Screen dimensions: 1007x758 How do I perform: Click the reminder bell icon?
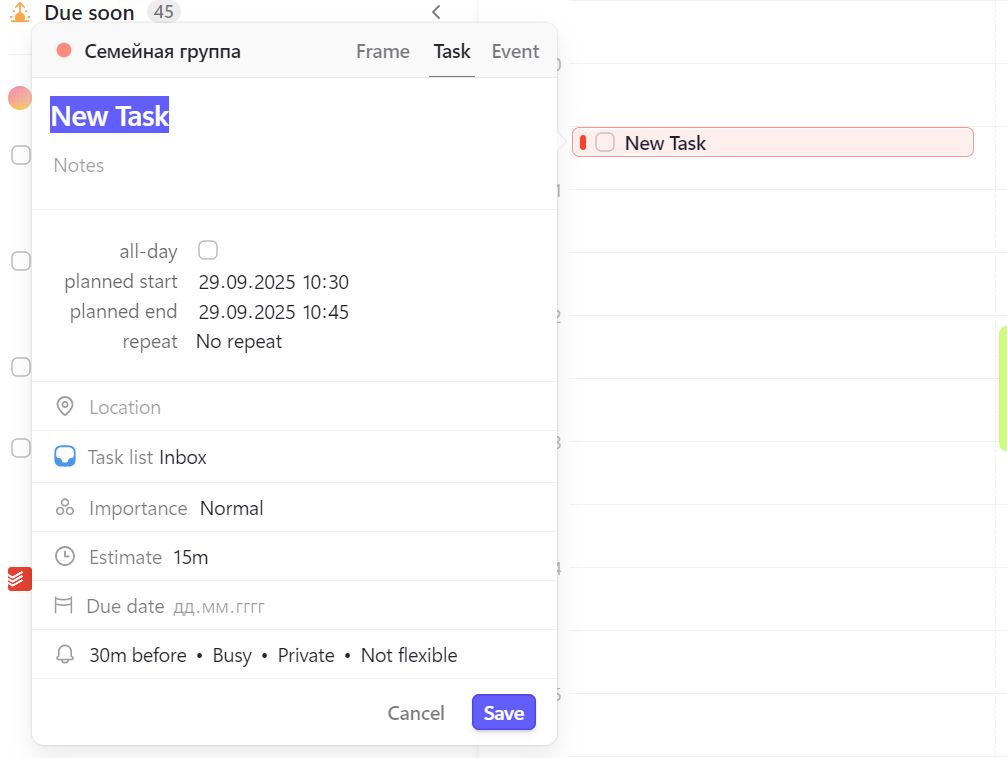click(x=65, y=655)
